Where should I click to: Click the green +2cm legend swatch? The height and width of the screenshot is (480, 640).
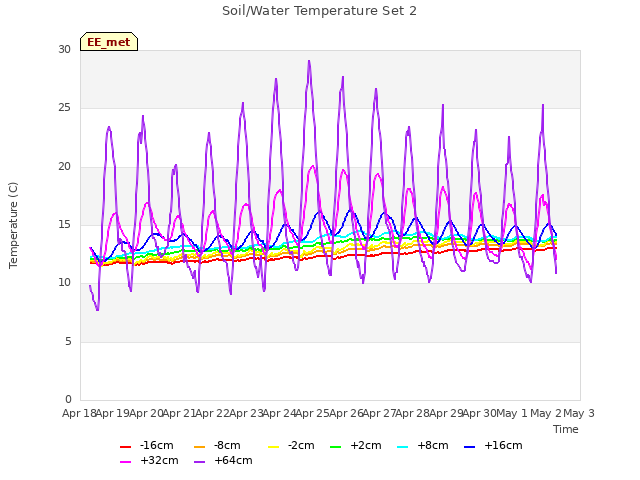336,447
